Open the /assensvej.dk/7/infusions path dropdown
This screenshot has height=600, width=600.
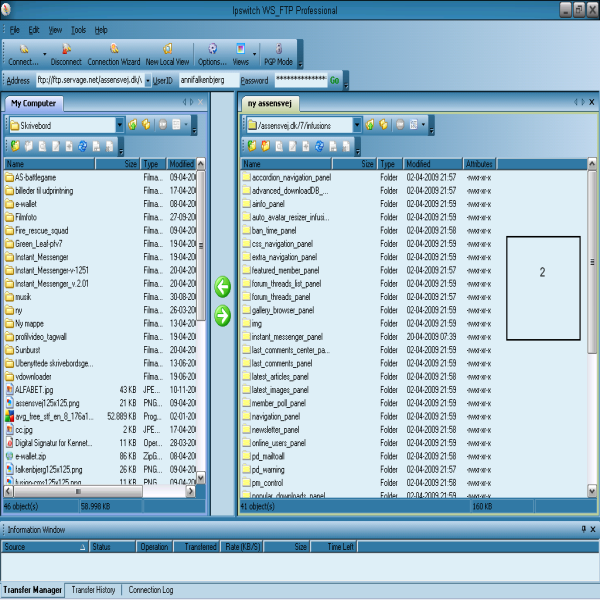point(357,125)
